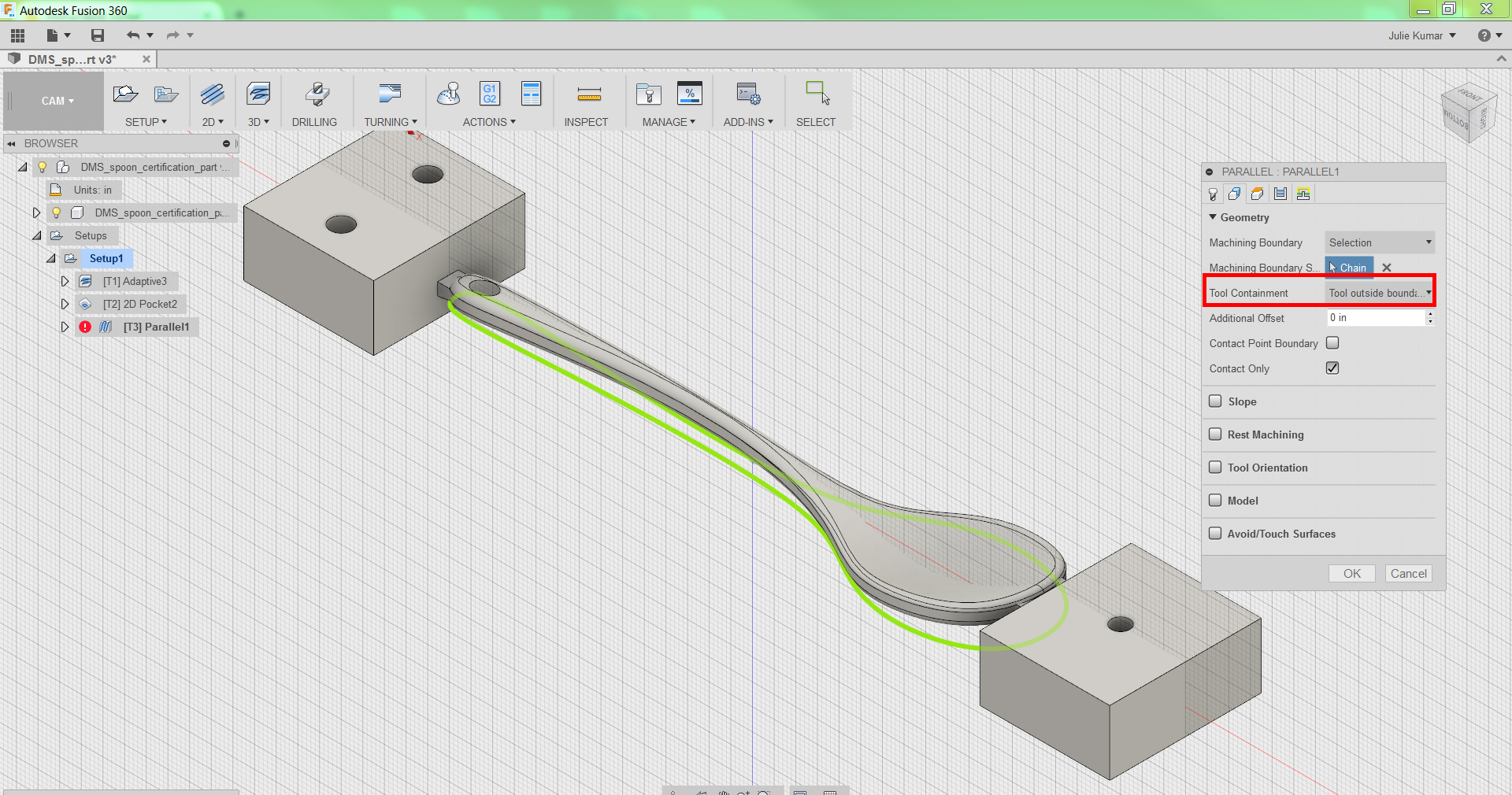
Task: Open the Julie Kumar account menu
Action: [1422, 35]
